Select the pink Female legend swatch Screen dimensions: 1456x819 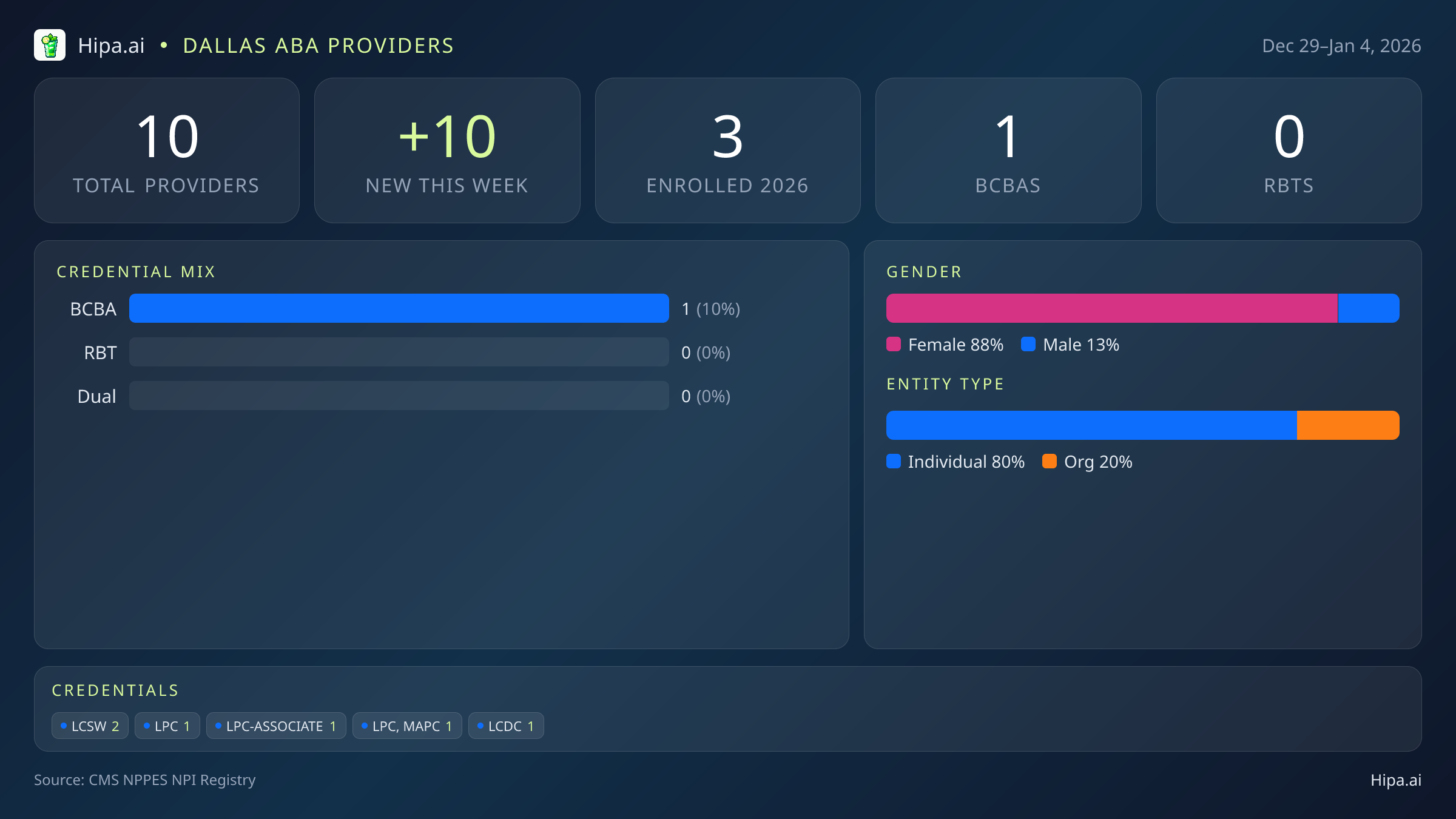894,345
